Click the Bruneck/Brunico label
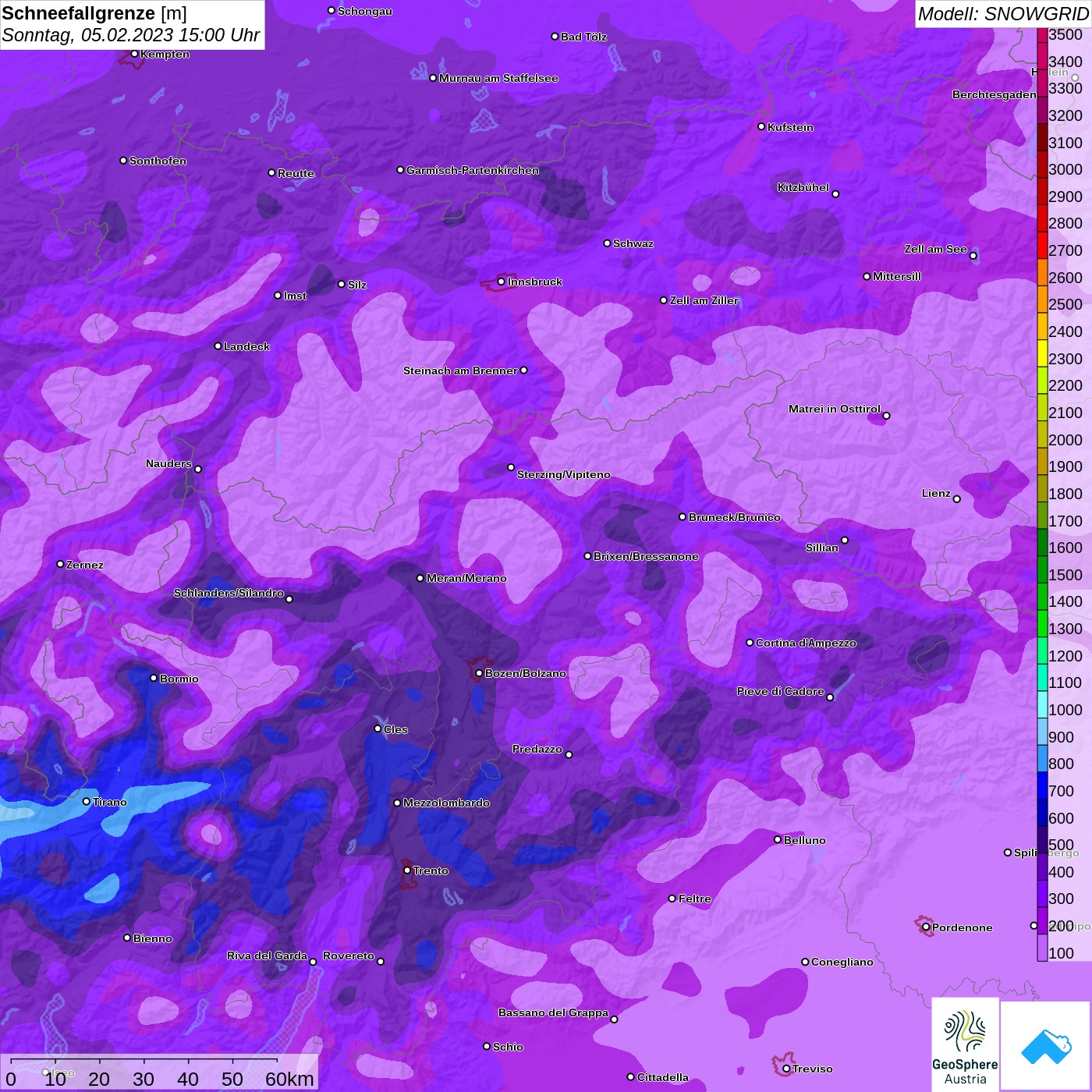The image size is (1092, 1092). coord(735,517)
